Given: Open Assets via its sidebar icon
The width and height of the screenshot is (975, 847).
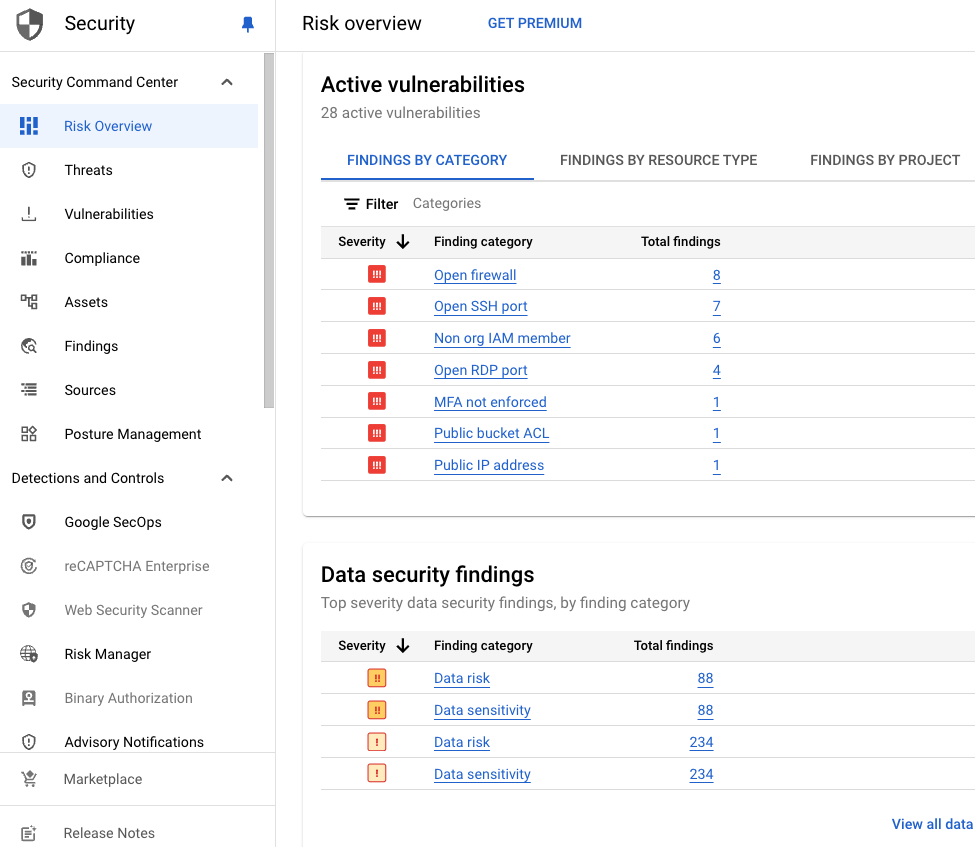Looking at the screenshot, I should coord(31,302).
